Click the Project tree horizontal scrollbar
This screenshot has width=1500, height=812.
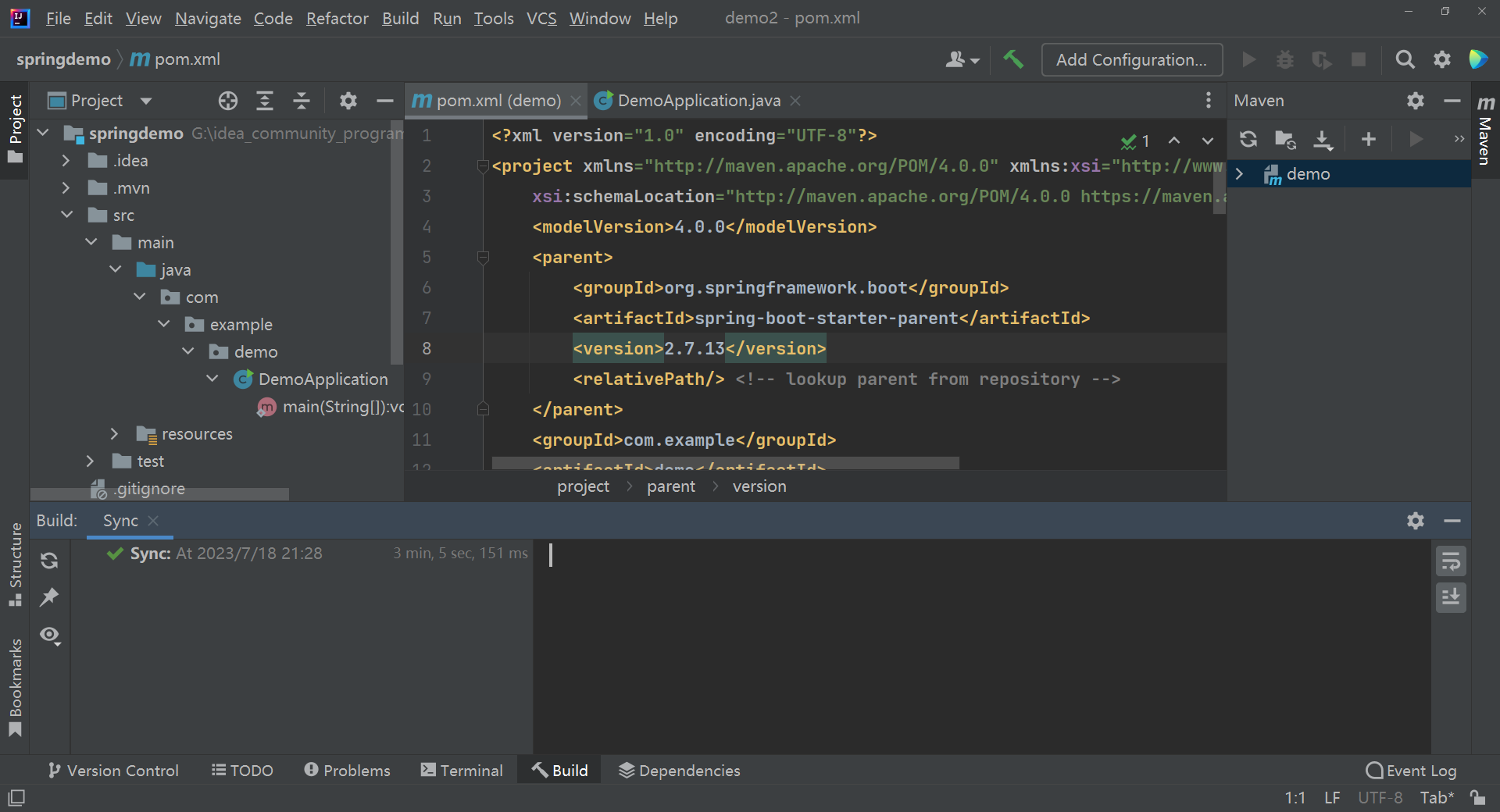tap(160, 494)
